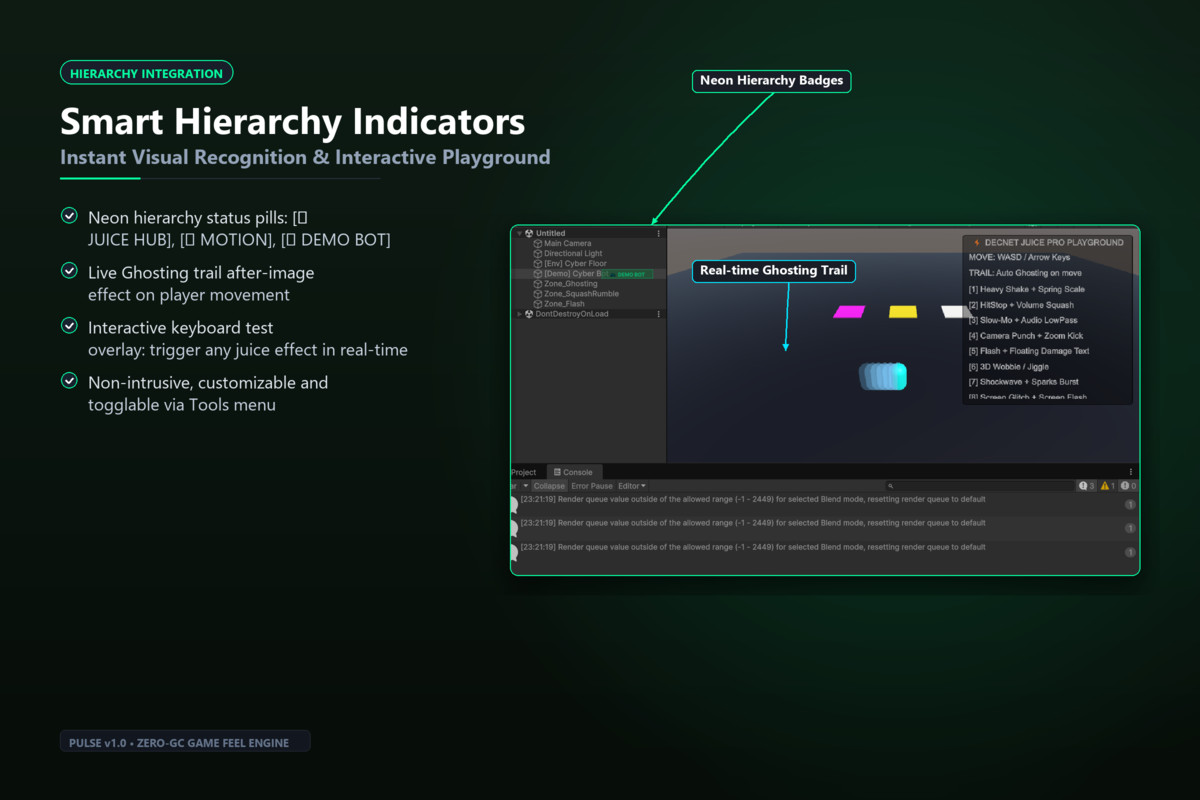The height and width of the screenshot is (800, 1200).
Task: Toggle warning messages filter showing 1
Action: pos(1108,486)
